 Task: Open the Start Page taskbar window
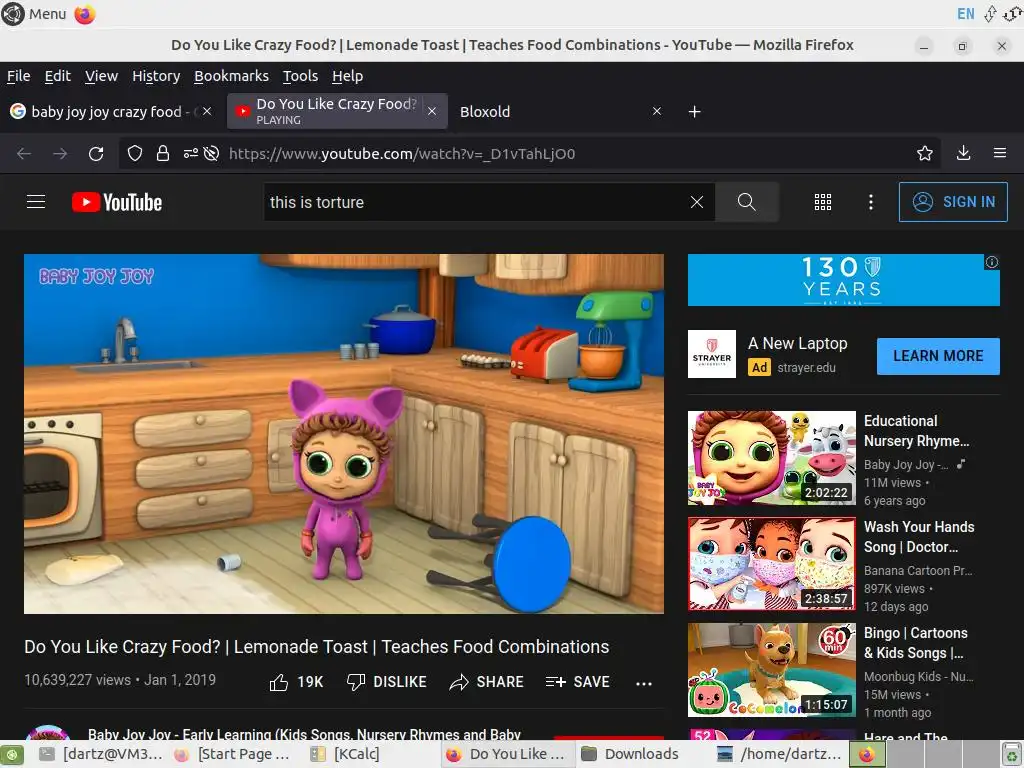click(x=235, y=754)
